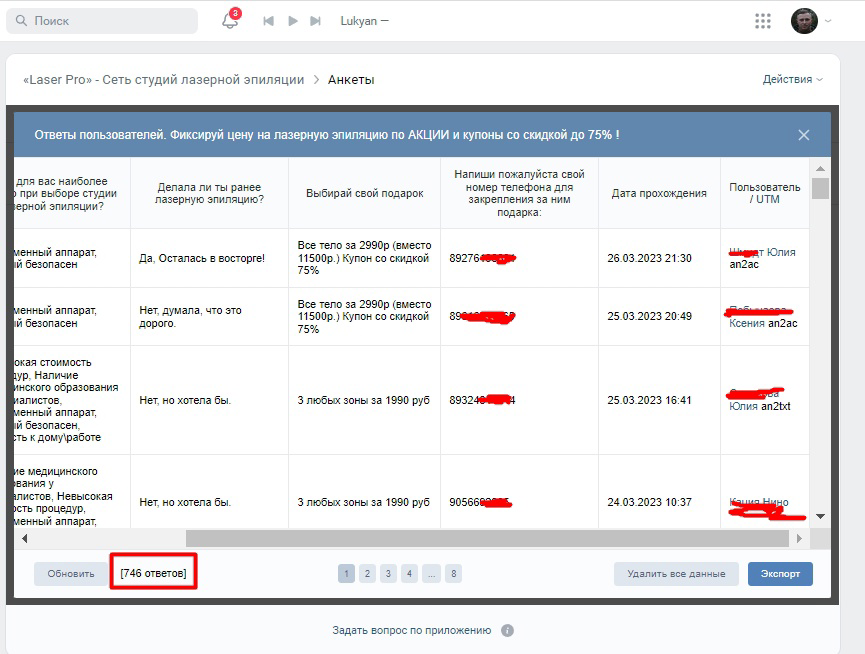Go to page 8 of answers
The width and height of the screenshot is (865, 654).
point(453,573)
